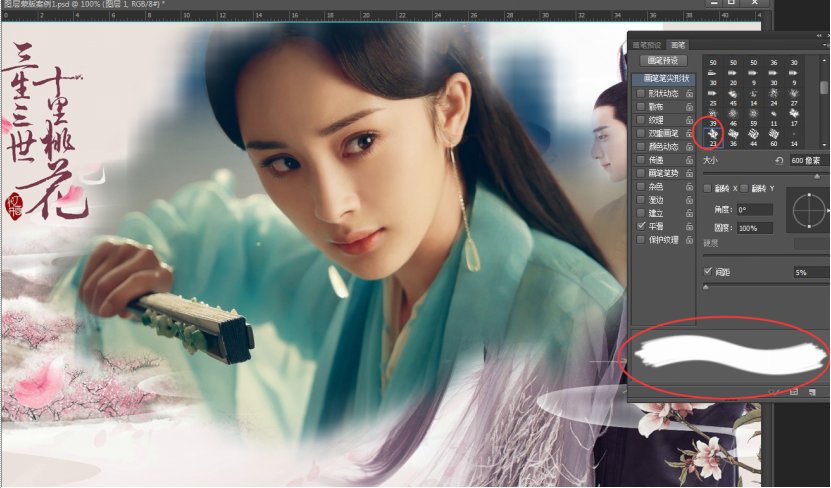831x488 pixels.
Task: Click the lock icon for 散布
Action: 689,107
